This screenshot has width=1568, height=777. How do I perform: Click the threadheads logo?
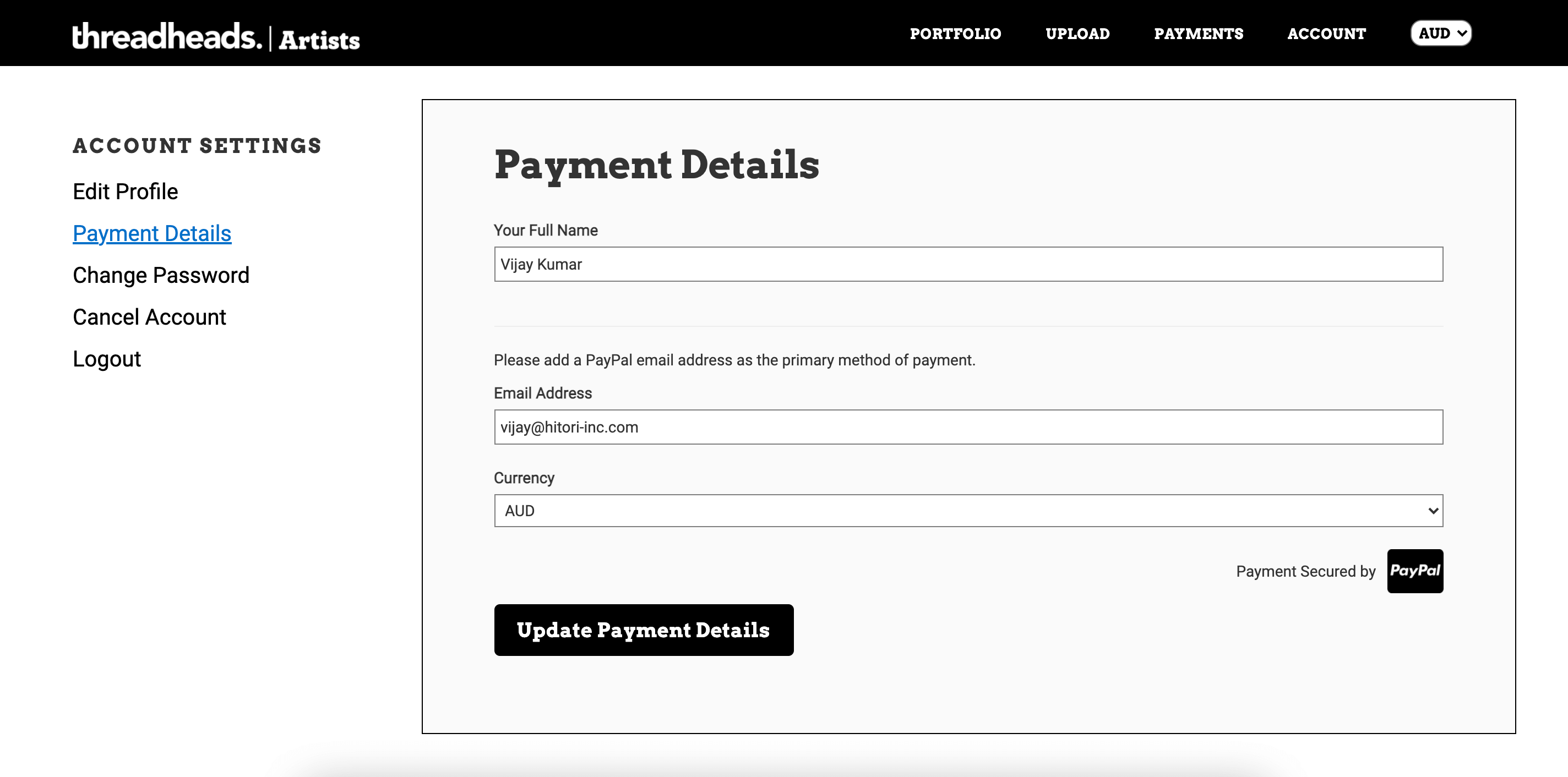pyautogui.click(x=167, y=36)
